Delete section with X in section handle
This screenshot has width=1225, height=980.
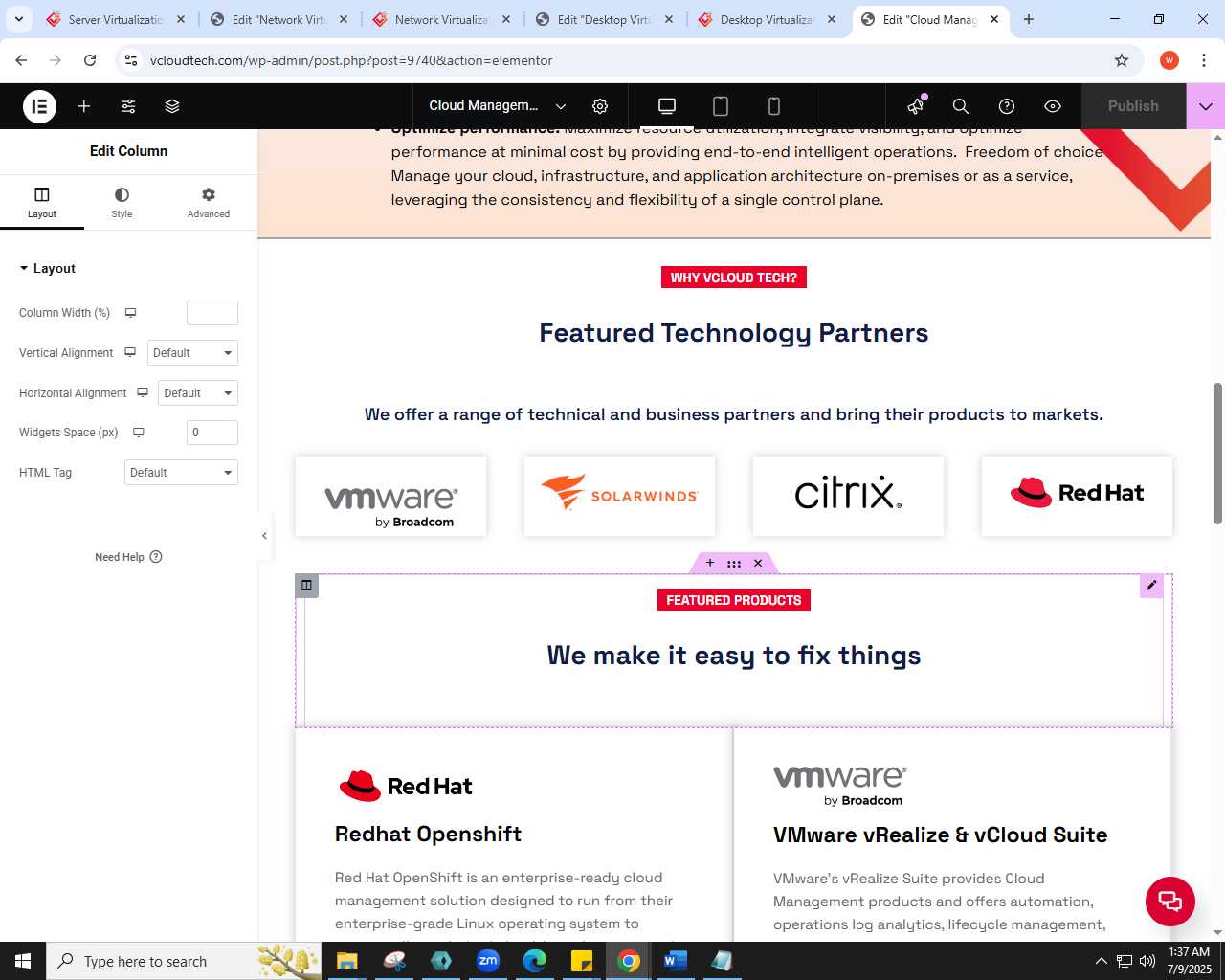tap(758, 564)
